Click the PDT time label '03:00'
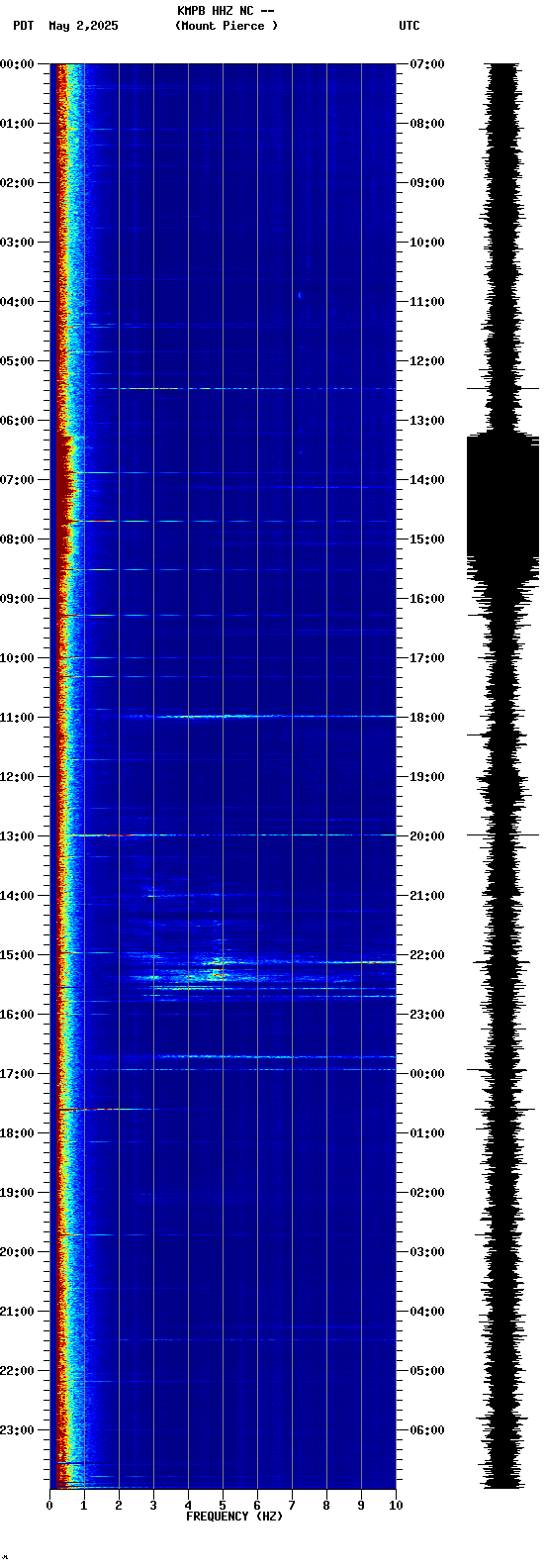 17,243
